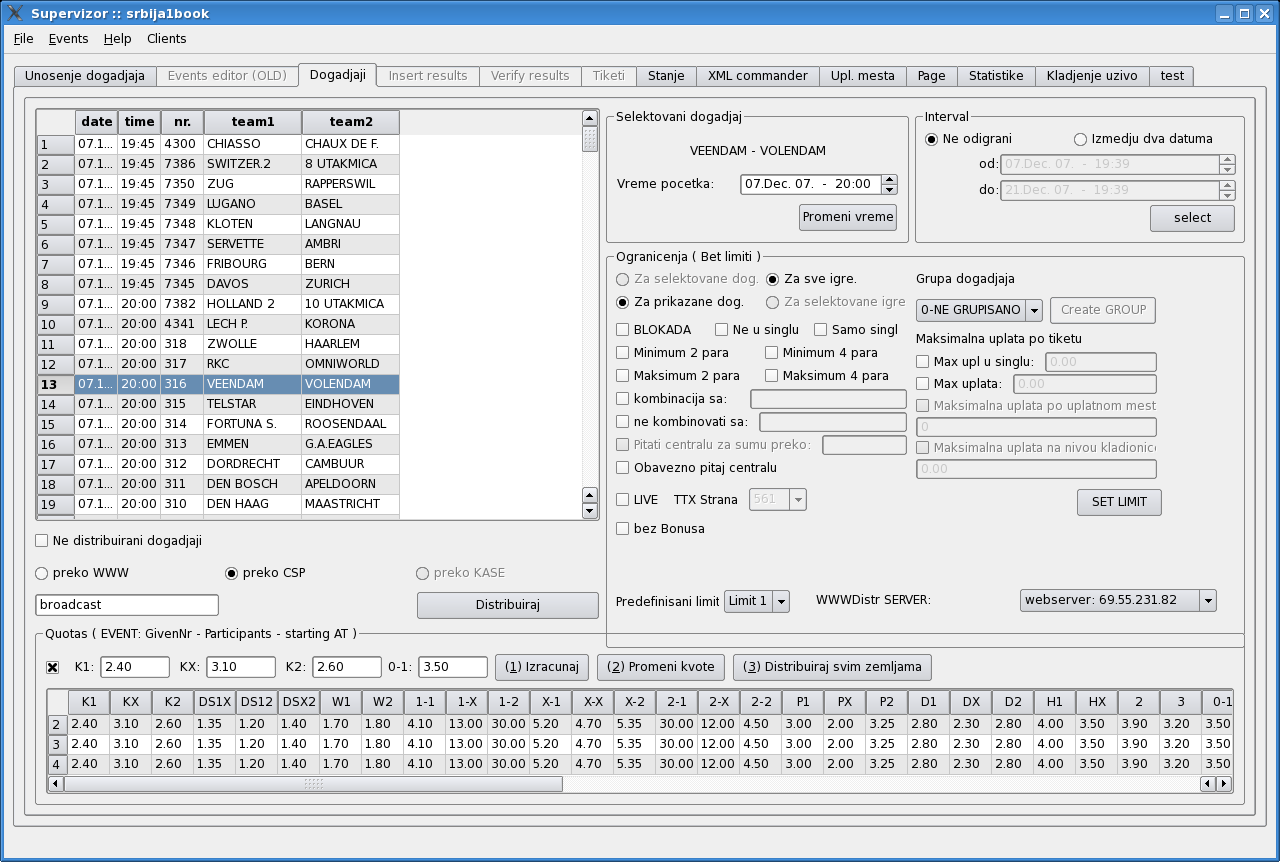Click the X window icon in title bar
The image size is (1280, 862).
pos(14,13)
